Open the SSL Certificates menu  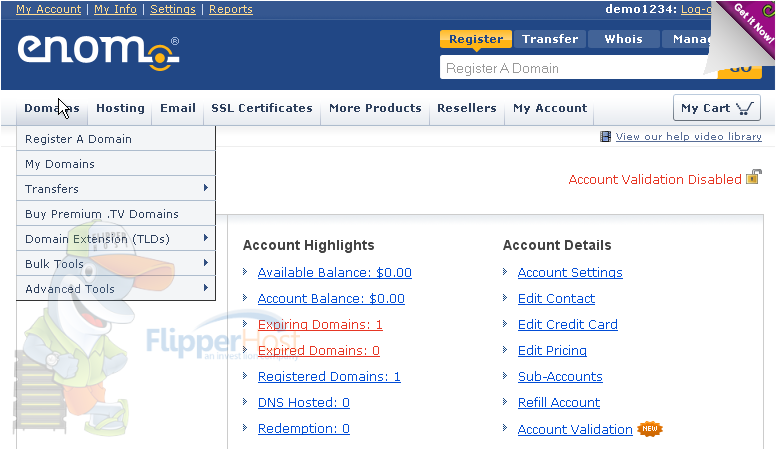pyautogui.click(x=262, y=108)
